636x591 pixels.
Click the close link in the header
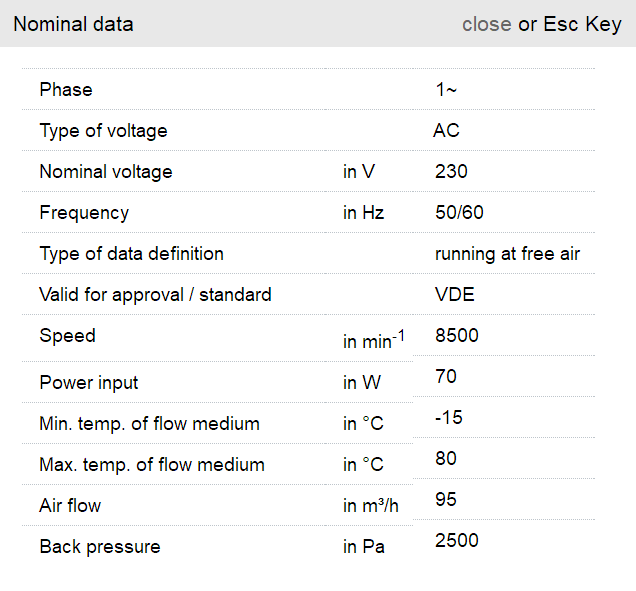click(486, 24)
